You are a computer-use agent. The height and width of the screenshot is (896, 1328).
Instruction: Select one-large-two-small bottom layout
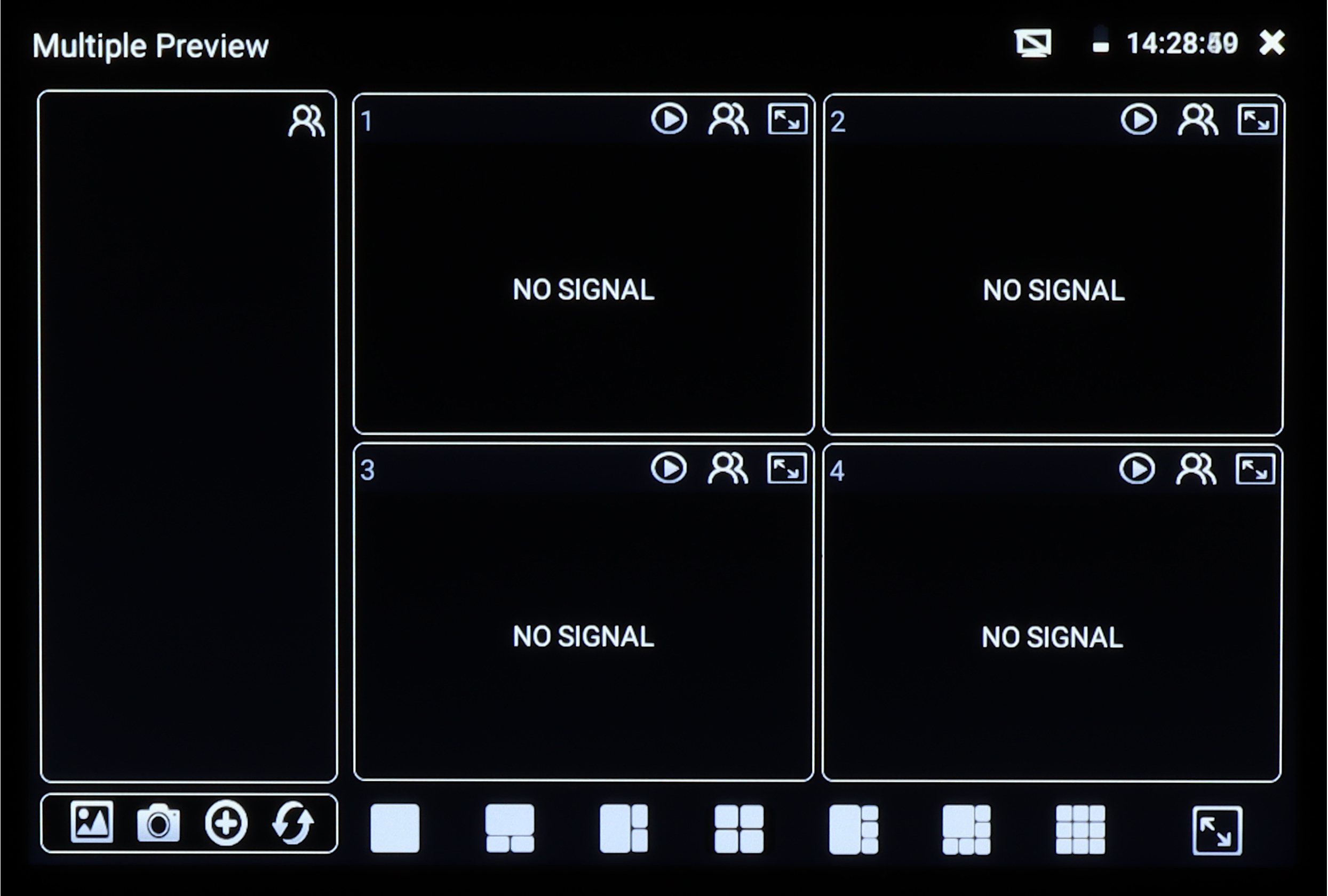click(510, 829)
